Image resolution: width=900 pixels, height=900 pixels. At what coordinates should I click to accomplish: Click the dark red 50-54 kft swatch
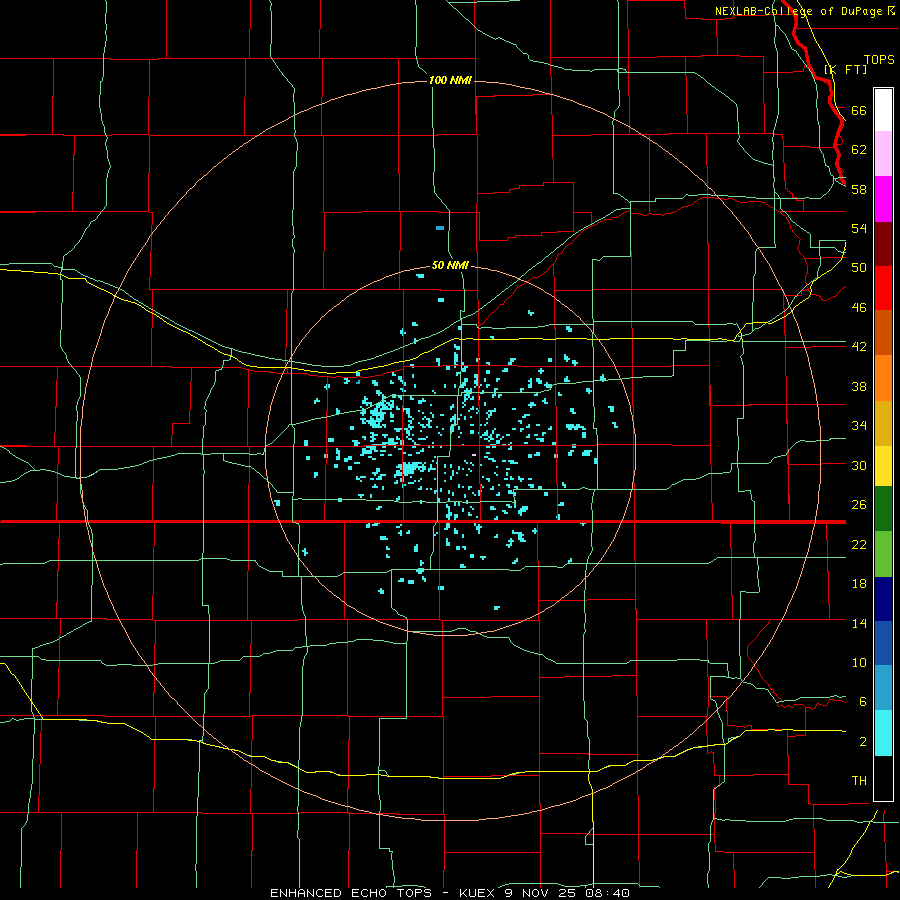(x=883, y=244)
